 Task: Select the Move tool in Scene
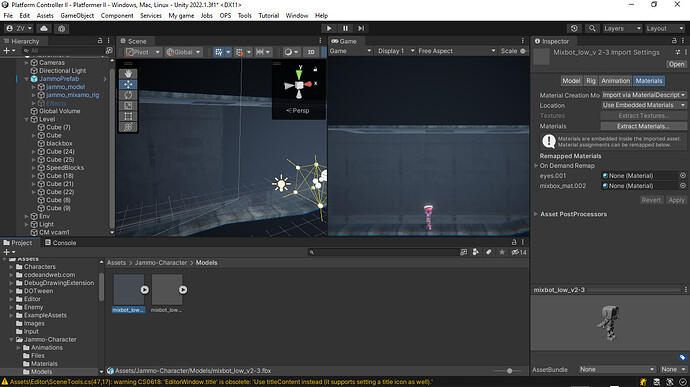tap(128, 84)
